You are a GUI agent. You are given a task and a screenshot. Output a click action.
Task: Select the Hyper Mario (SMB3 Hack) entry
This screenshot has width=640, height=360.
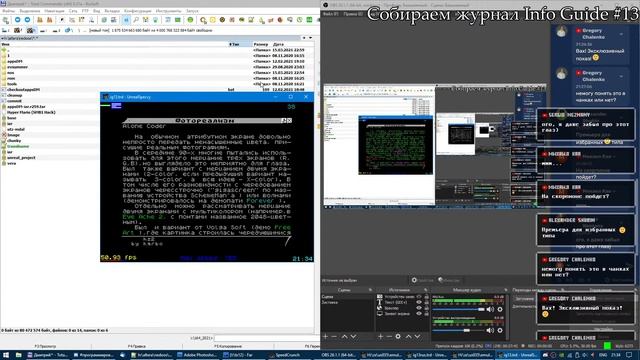click(31, 112)
